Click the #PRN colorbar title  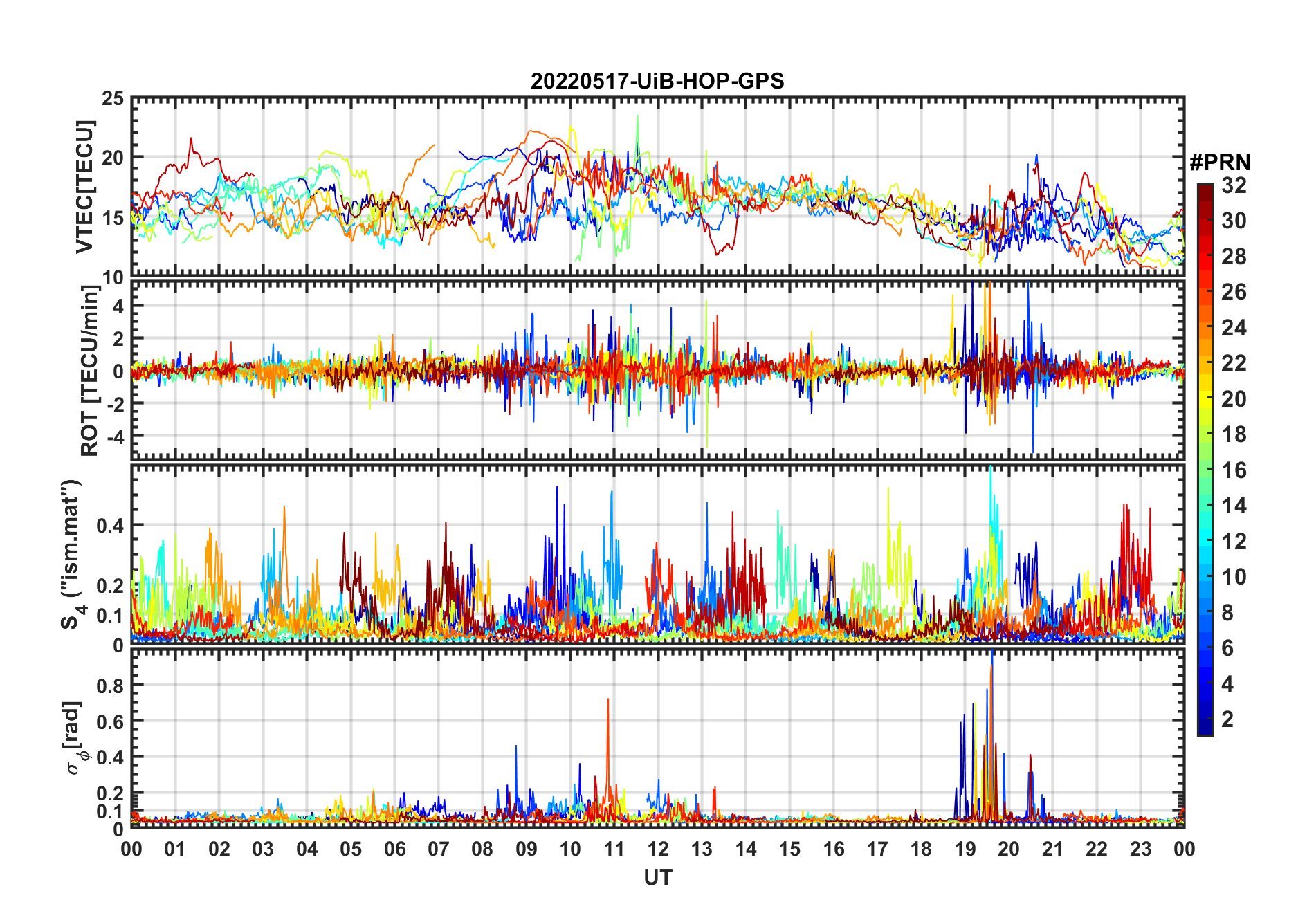1220,163
